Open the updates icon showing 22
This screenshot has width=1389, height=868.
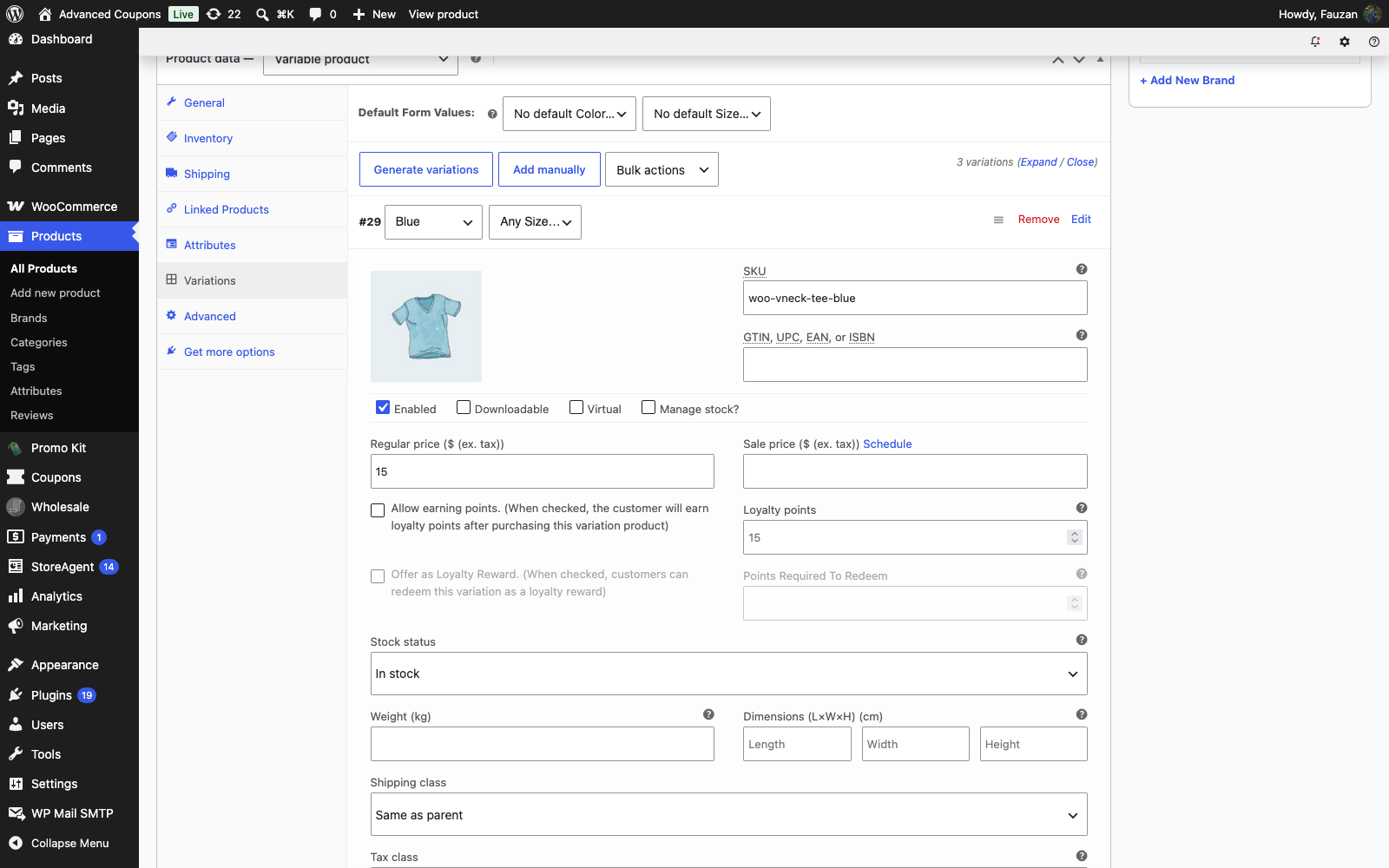[223, 14]
